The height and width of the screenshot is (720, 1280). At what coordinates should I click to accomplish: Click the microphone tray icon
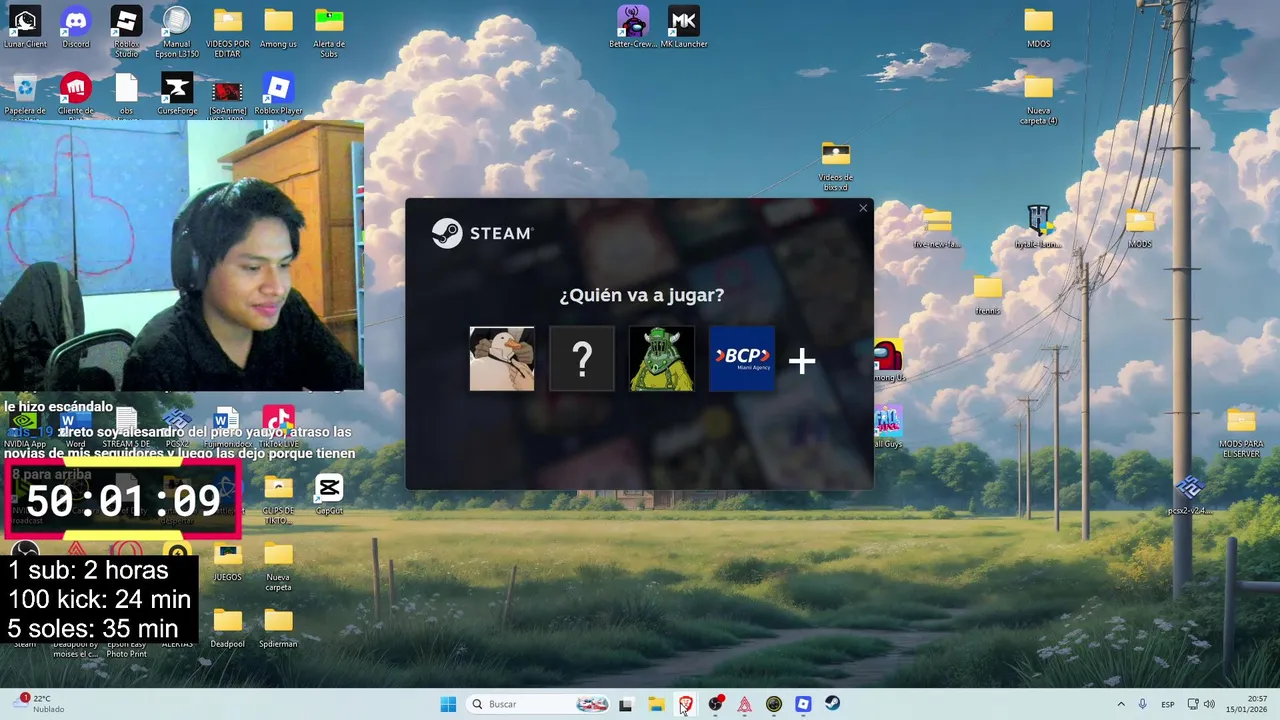point(1143,704)
